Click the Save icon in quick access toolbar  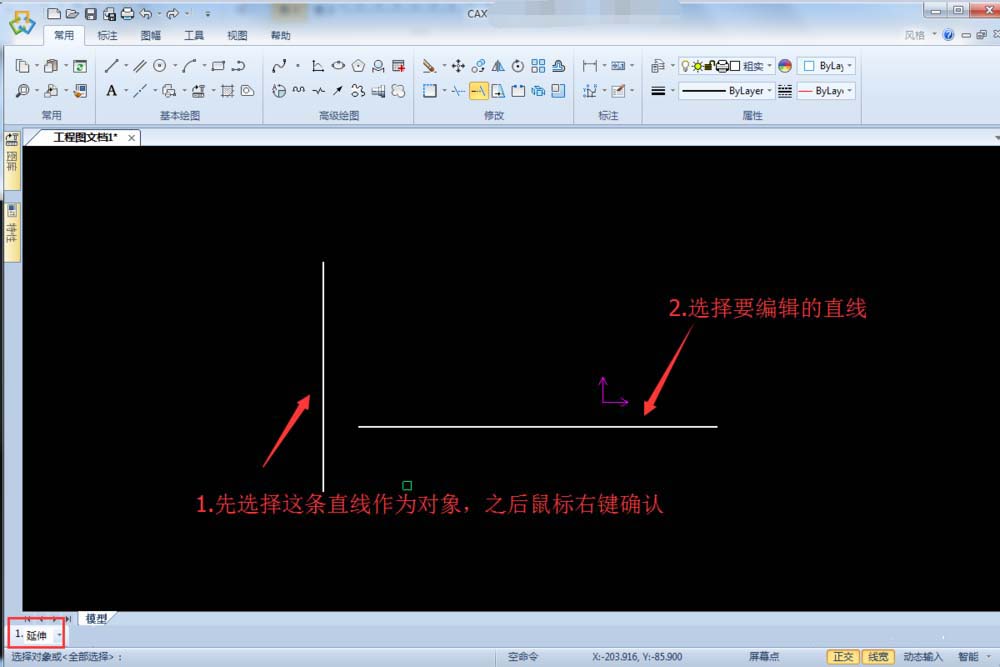tap(90, 14)
